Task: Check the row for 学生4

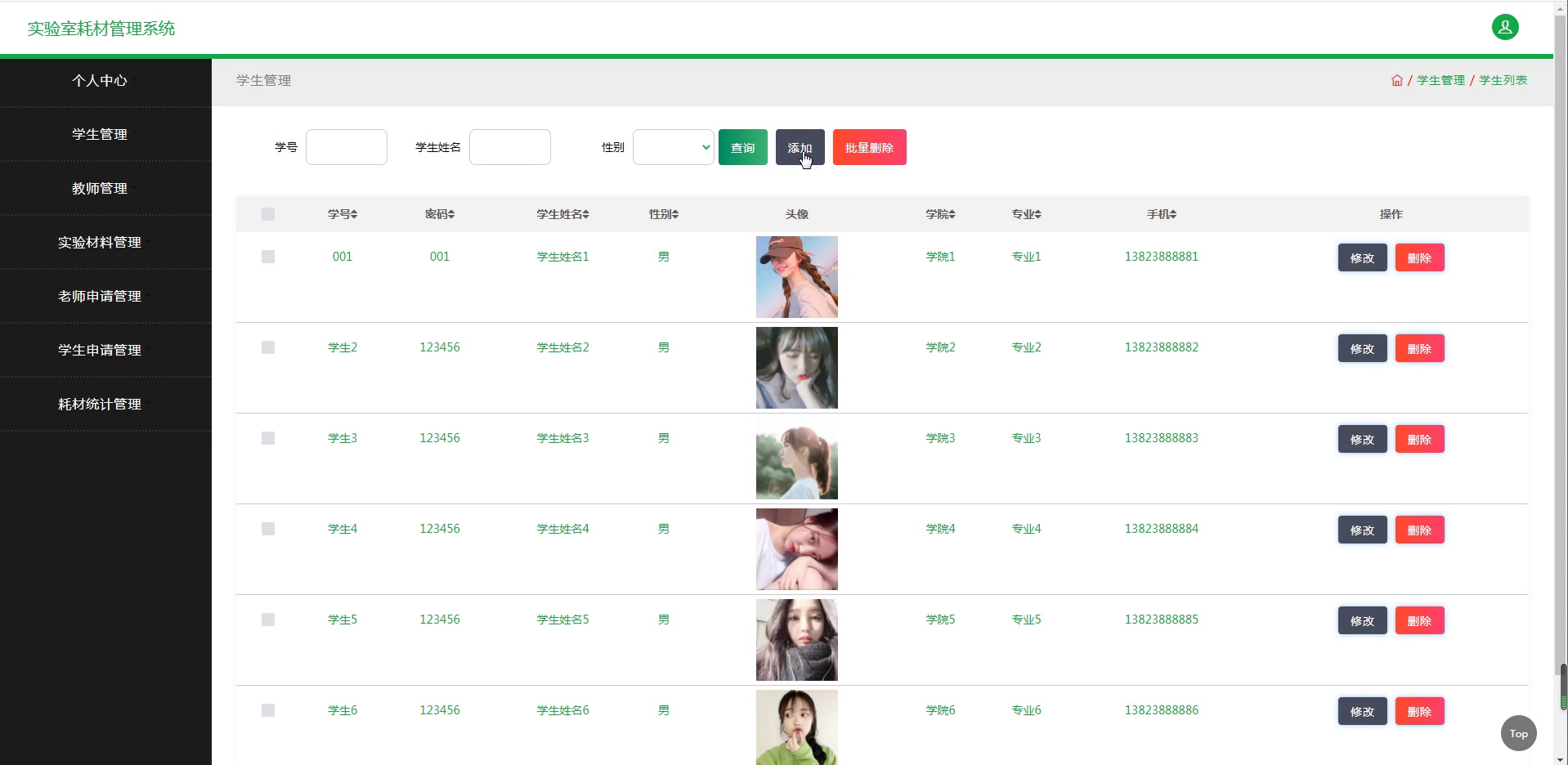Action: coord(268,529)
